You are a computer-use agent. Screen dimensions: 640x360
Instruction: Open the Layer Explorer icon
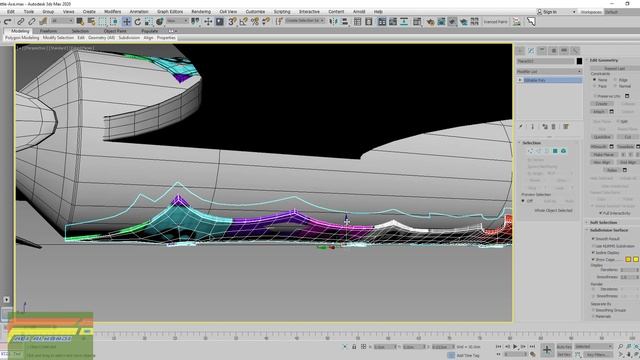coord(369,22)
